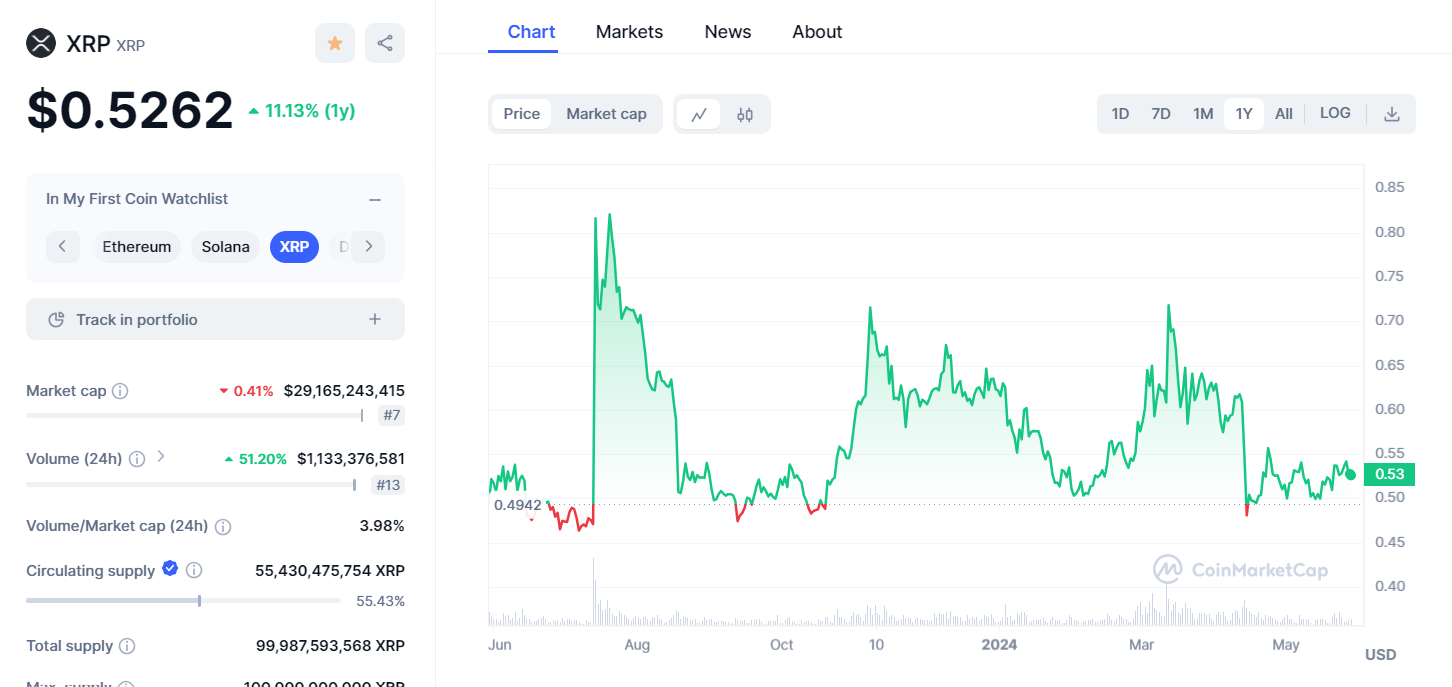Click the 11.13% (1y) change label

click(302, 111)
